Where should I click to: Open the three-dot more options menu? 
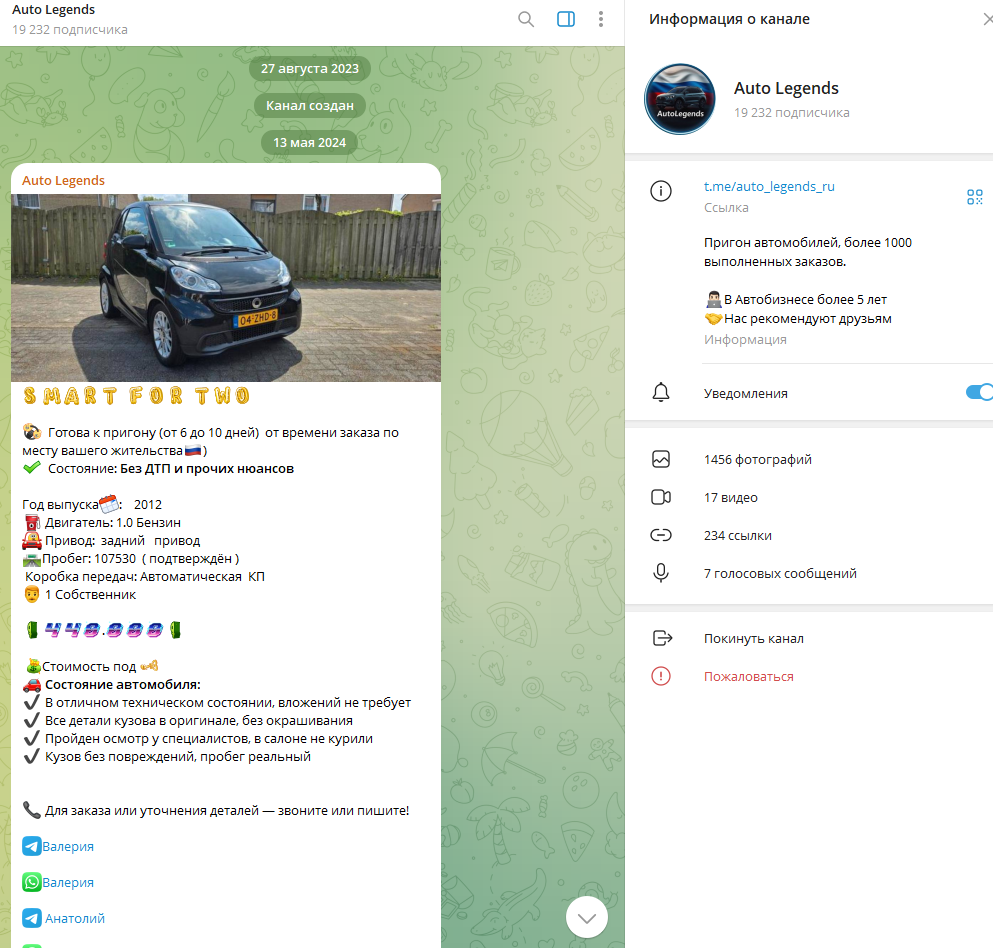600,20
